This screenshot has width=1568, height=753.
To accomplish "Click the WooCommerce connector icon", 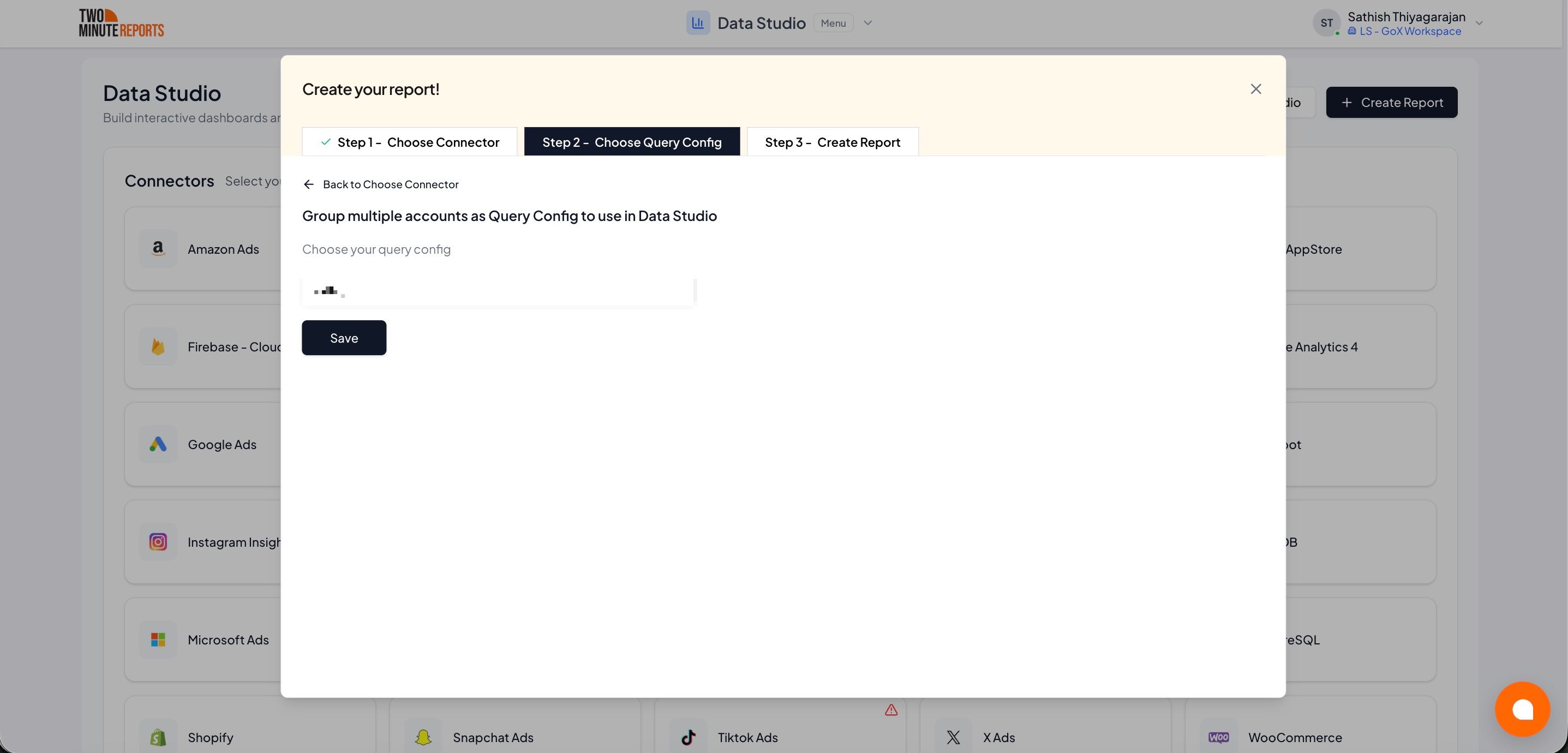I will 1219,737.
